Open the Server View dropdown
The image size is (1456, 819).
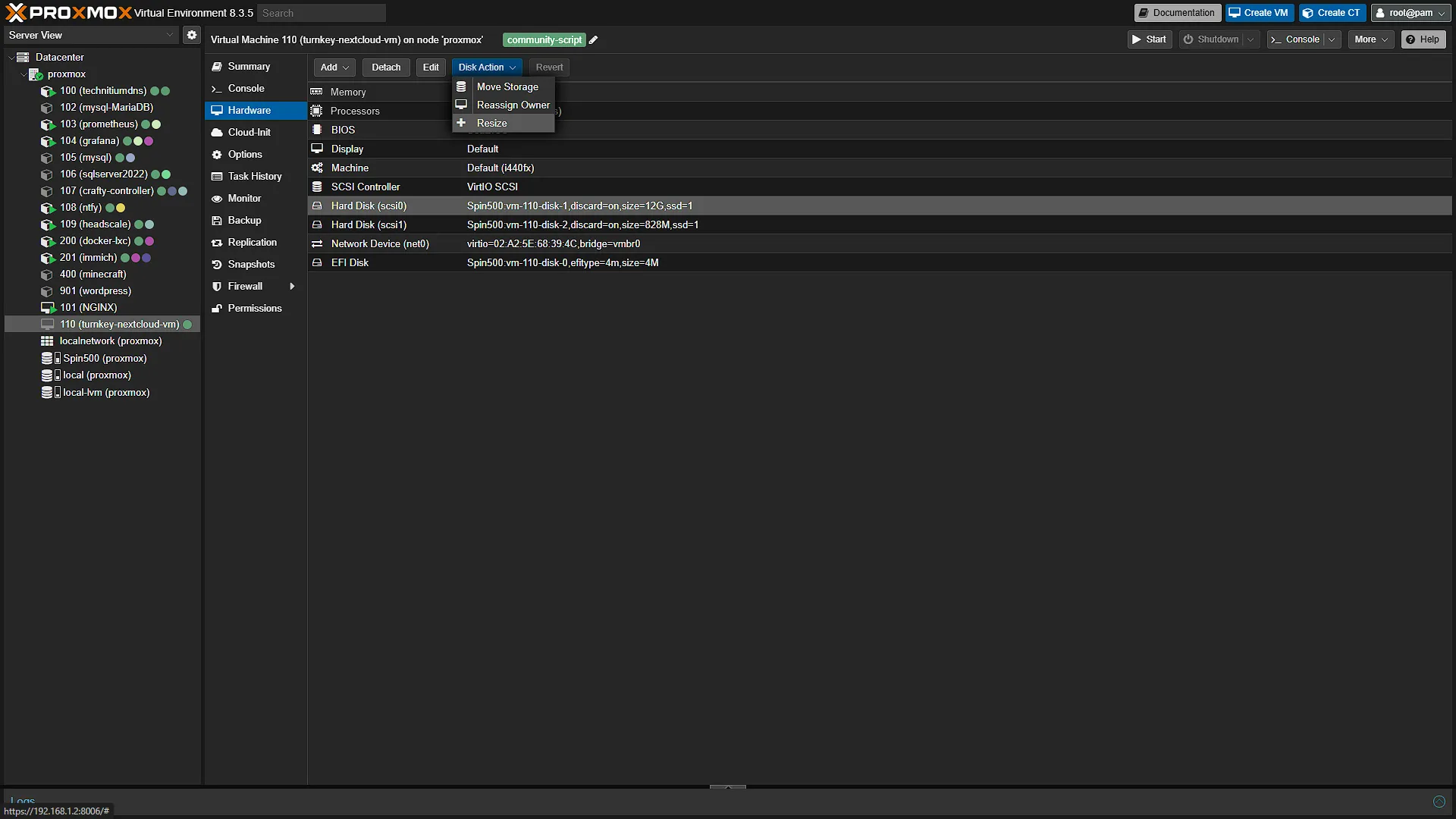pyautogui.click(x=92, y=35)
